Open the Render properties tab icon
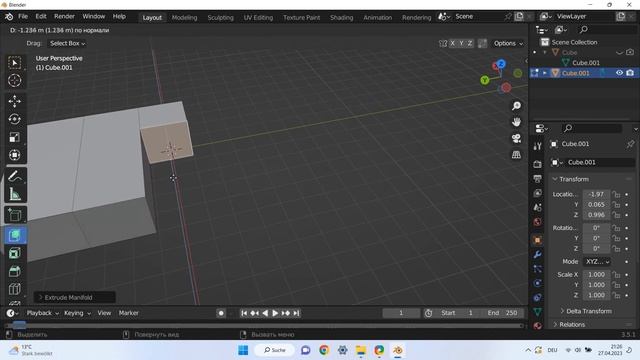This screenshot has height=360, width=640. tap(538, 164)
